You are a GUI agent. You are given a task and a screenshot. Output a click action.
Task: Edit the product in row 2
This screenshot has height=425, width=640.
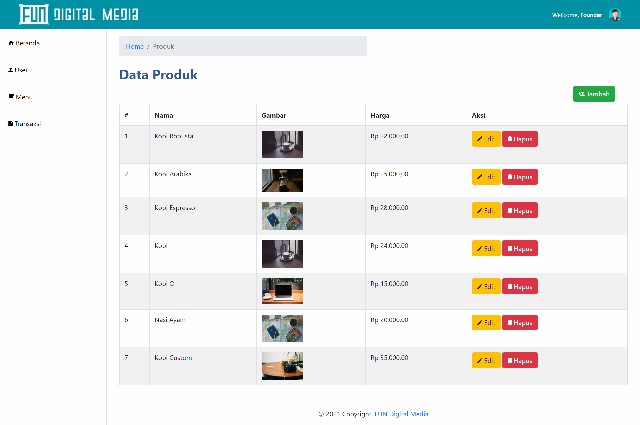tap(486, 177)
